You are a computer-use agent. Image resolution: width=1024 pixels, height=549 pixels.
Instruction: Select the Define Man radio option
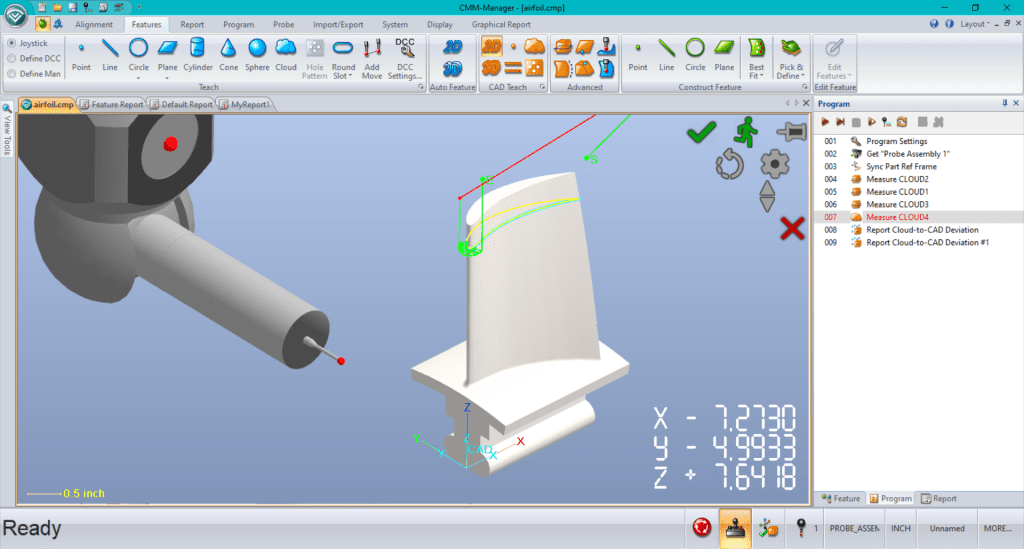34,74
